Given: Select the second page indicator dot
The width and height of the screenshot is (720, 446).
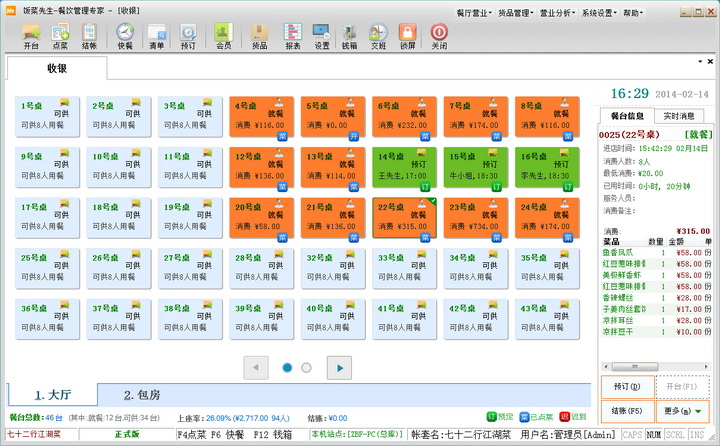Looking at the screenshot, I should tap(306, 368).
